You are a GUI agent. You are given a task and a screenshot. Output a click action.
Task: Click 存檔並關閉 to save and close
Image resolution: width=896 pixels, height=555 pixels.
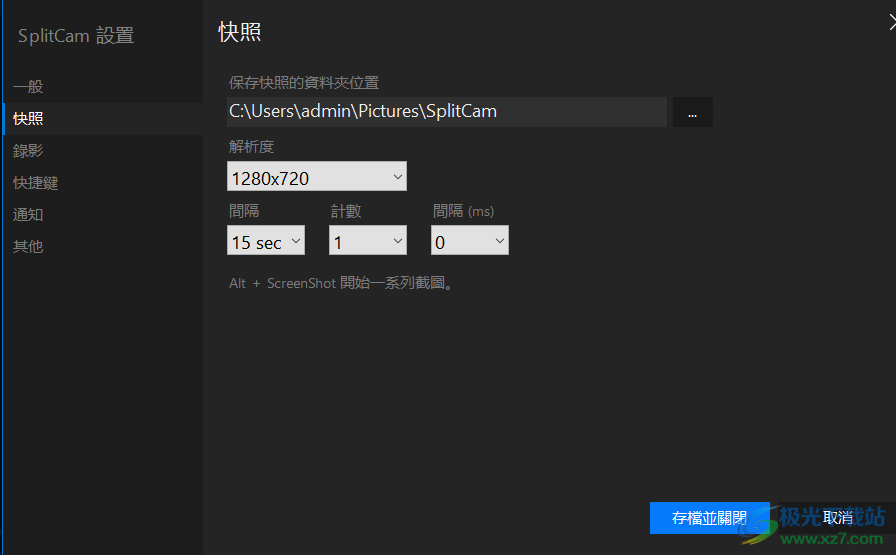(710, 518)
